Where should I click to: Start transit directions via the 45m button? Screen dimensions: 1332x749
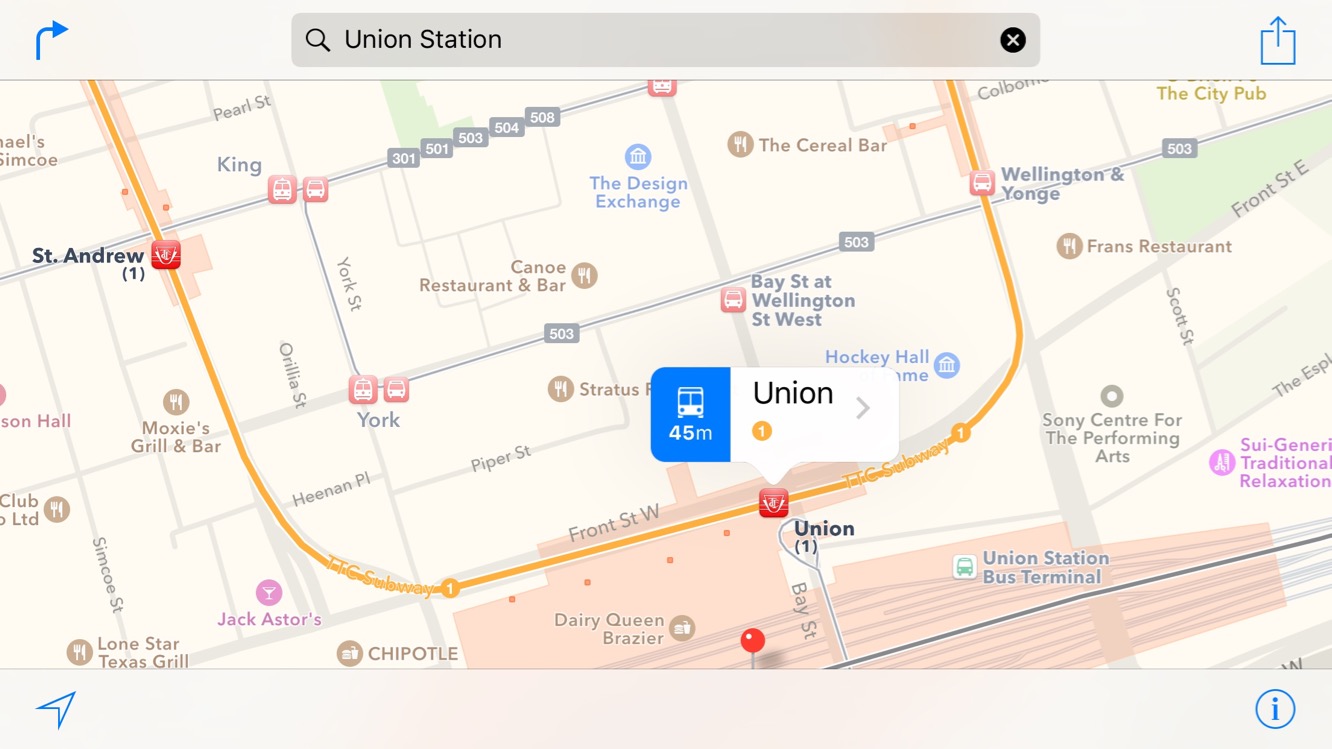pyautogui.click(x=690, y=414)
